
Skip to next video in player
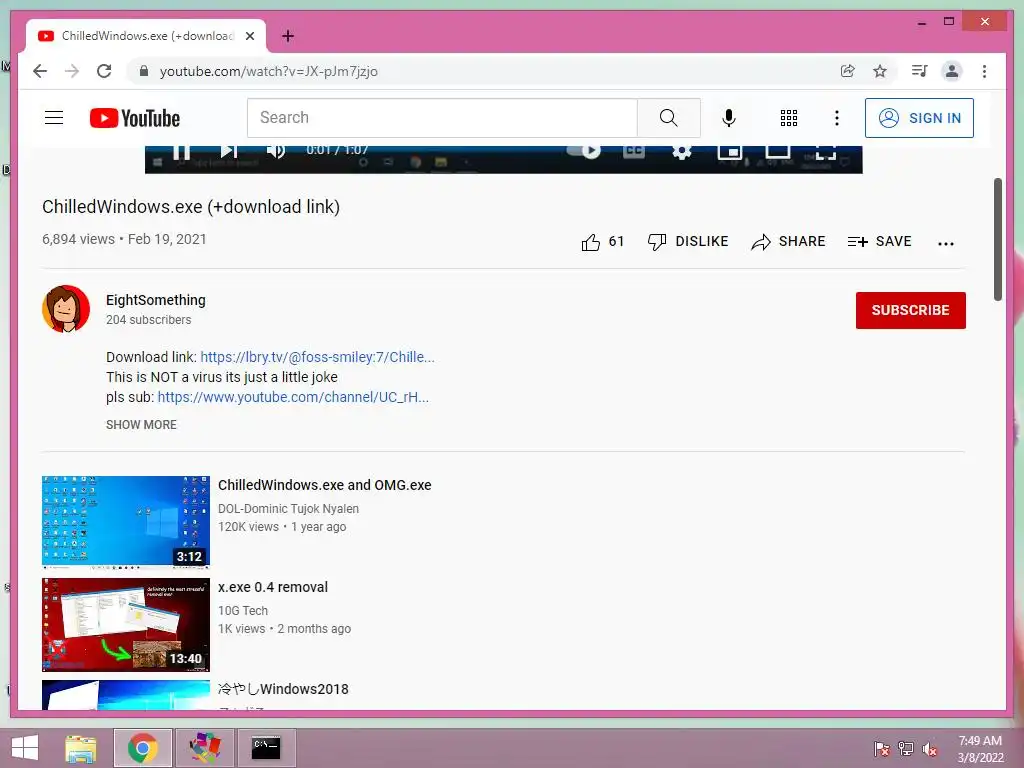[229, 152]
